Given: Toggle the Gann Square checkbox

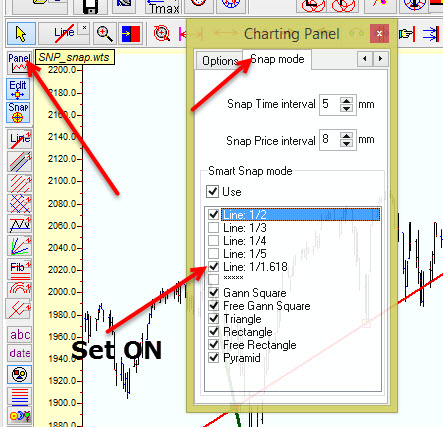Looking at the screenshot, I should pyautogui.click(x=213, y=293).
